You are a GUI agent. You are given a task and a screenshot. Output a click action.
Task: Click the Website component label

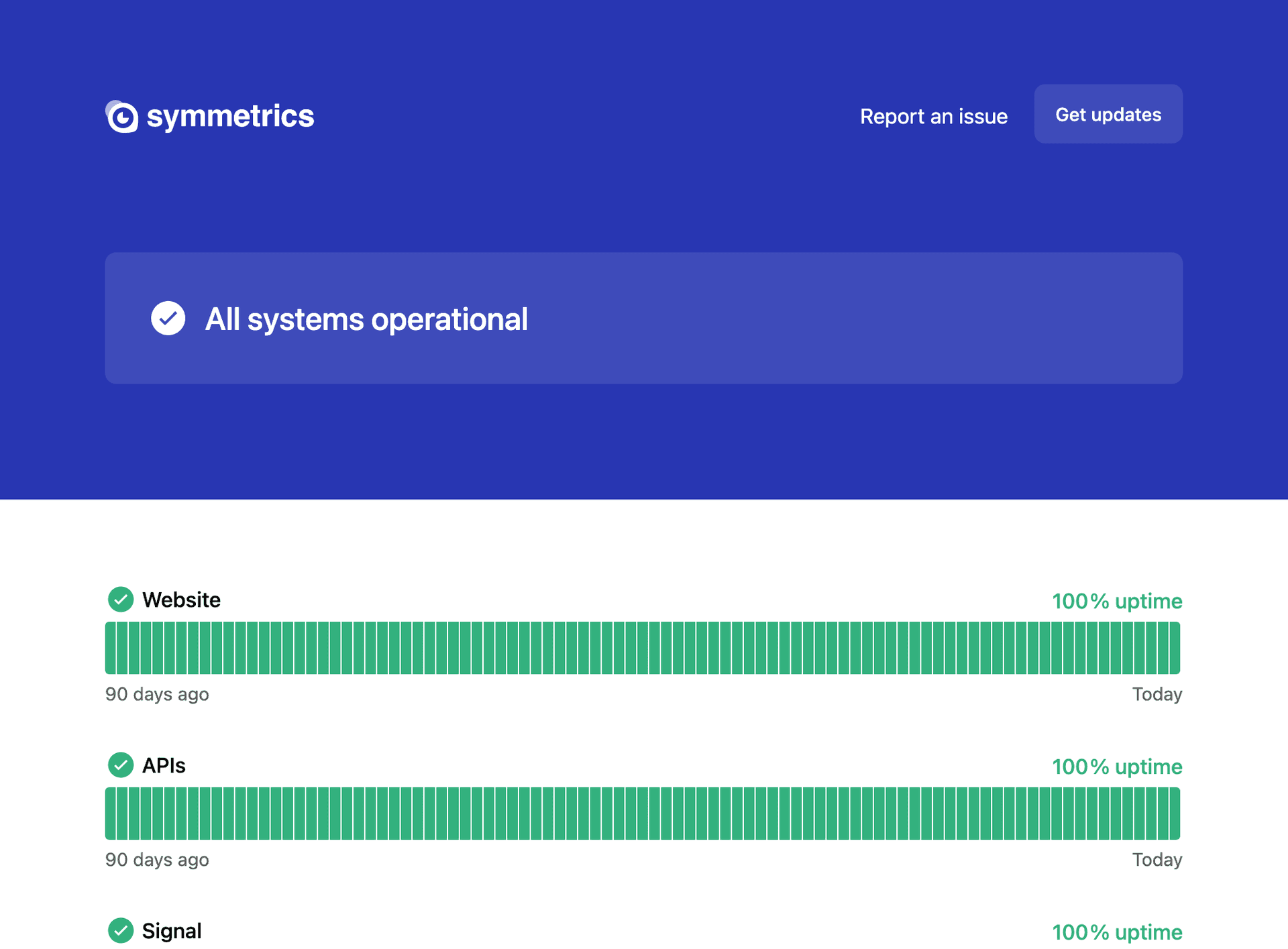pyautogui.click(x=181, y=600)
